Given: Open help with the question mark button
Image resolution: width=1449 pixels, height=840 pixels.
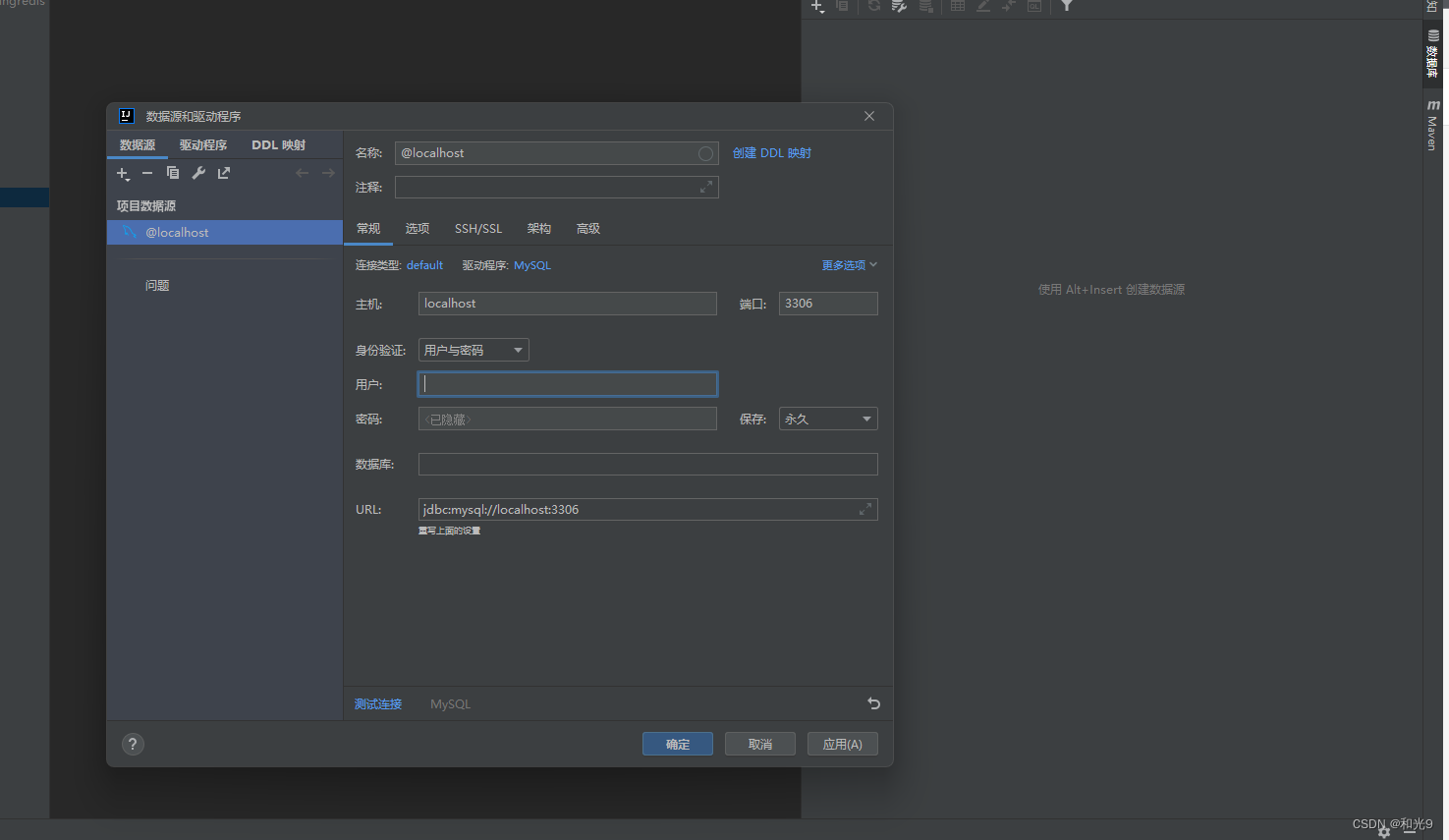Looking at the screenshot, I should pyautogui.click(x=133, y=744).
